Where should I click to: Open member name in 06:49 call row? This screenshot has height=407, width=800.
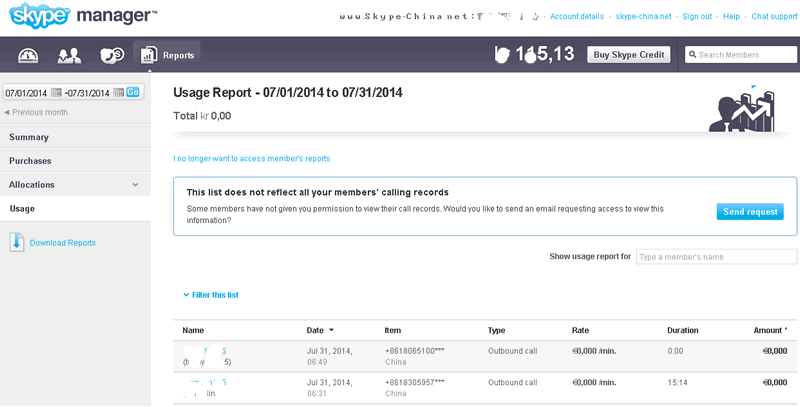click(205, 351)
